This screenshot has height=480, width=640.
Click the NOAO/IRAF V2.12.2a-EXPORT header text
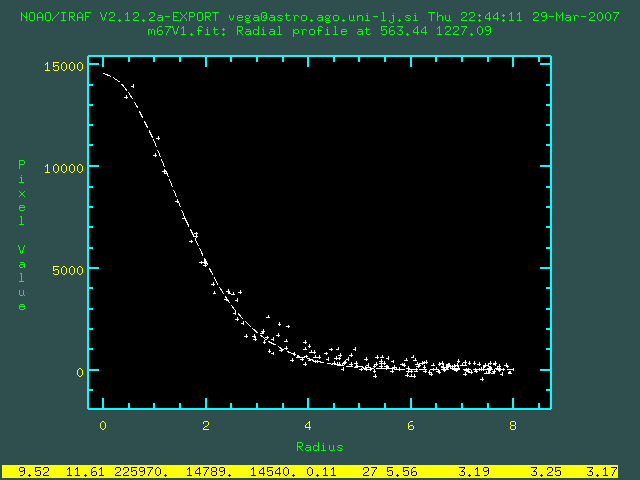pos(120,17)
